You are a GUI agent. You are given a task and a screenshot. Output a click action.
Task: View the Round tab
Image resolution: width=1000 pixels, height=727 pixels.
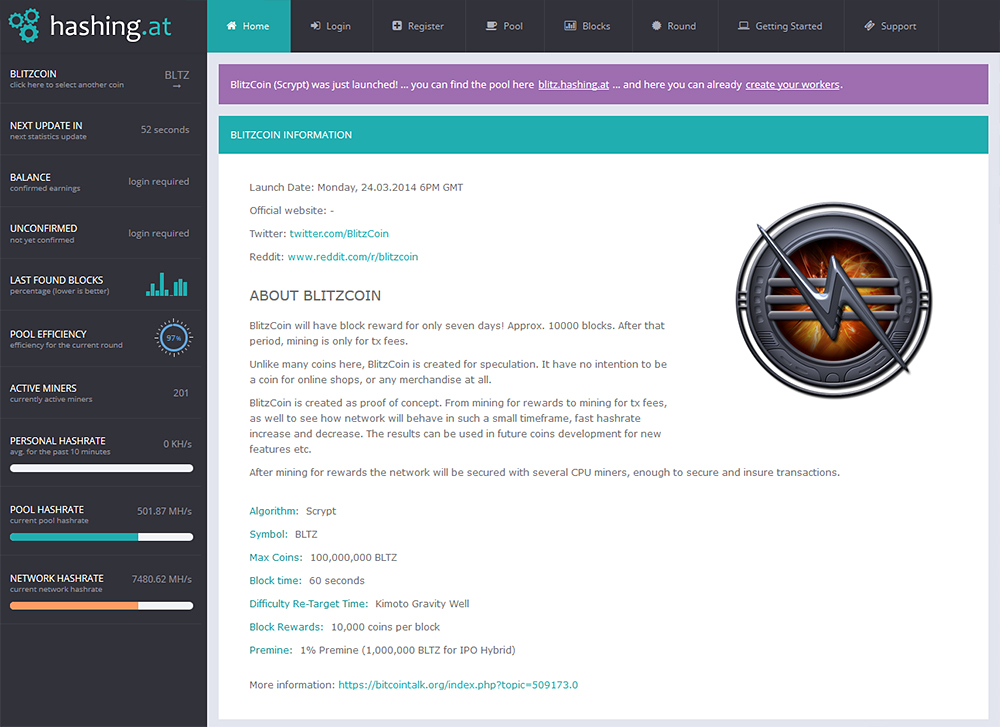click(x=674, y=26)
